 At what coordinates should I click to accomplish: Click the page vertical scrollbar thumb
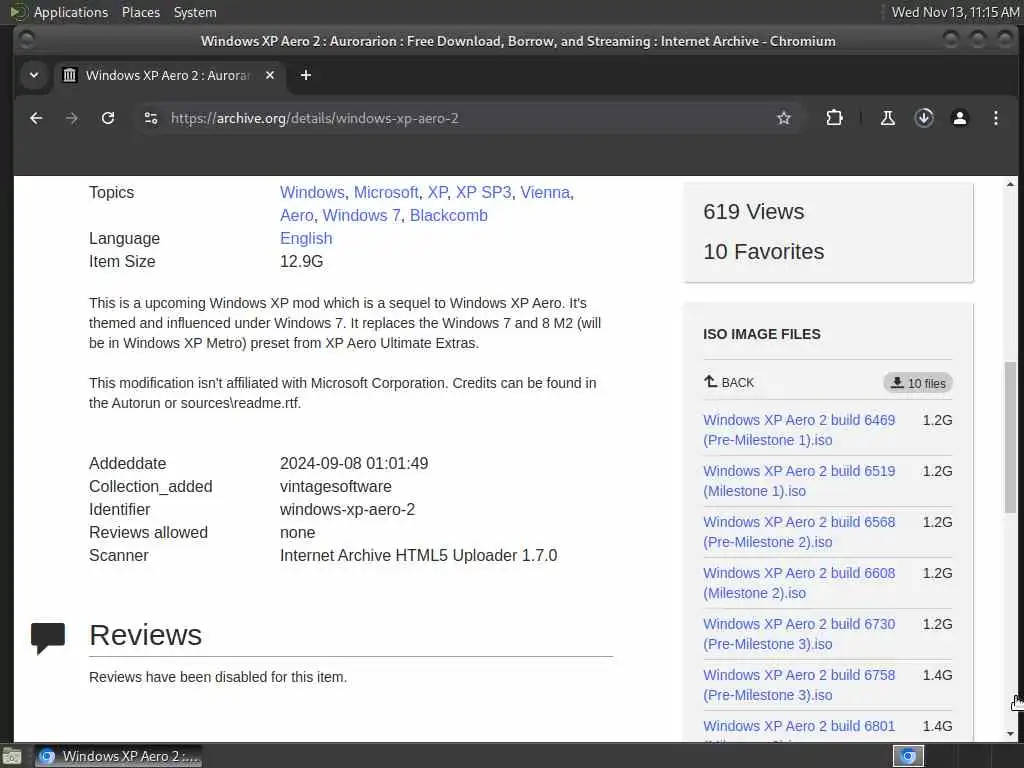point(1010,437)
